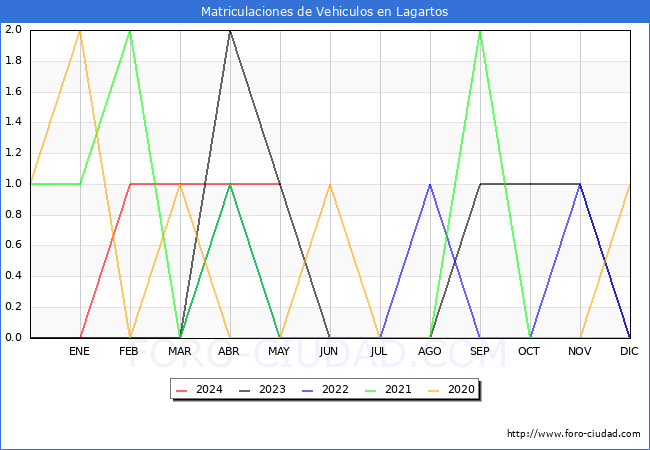
Task: Click the blue 2022 legend color marker
Action: point(308,390)
